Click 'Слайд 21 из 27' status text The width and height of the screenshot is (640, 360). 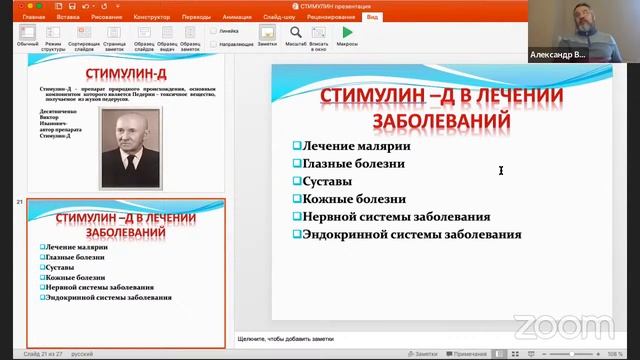pyautogui.click(x=43, y=354)
